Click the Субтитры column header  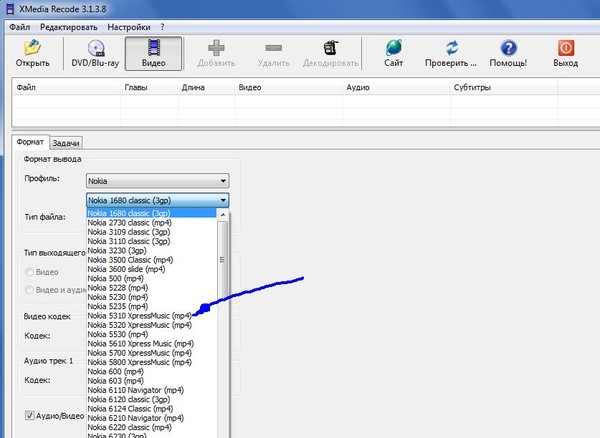click(x=504, y=87)
